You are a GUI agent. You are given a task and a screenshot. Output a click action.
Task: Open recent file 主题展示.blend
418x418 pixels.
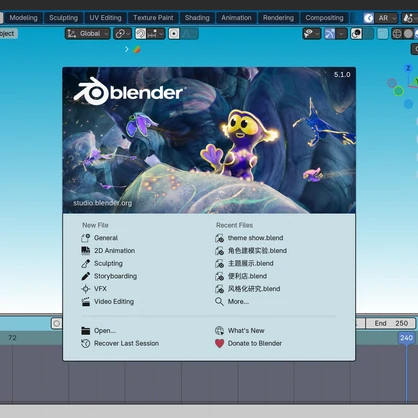(x=244, y=263)
